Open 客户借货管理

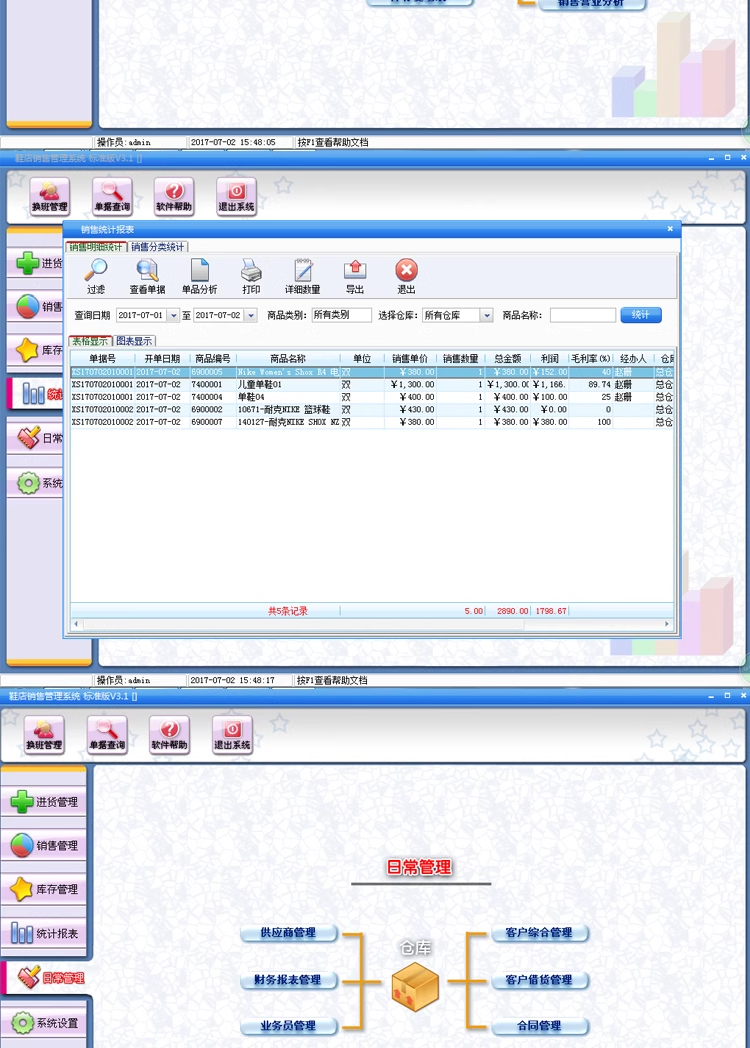(x=539, y=980)
